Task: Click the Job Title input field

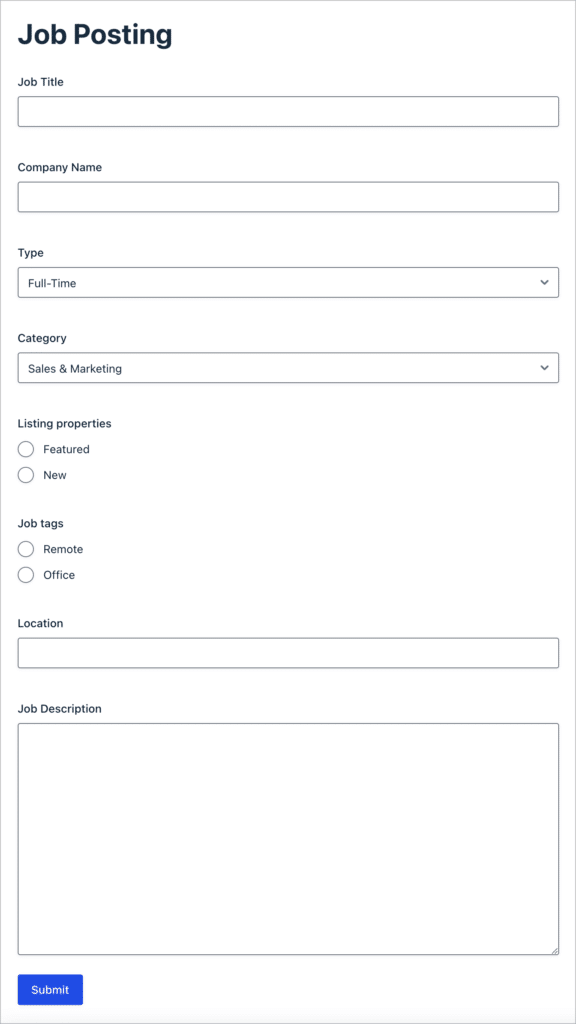Action: coord(288,112)
